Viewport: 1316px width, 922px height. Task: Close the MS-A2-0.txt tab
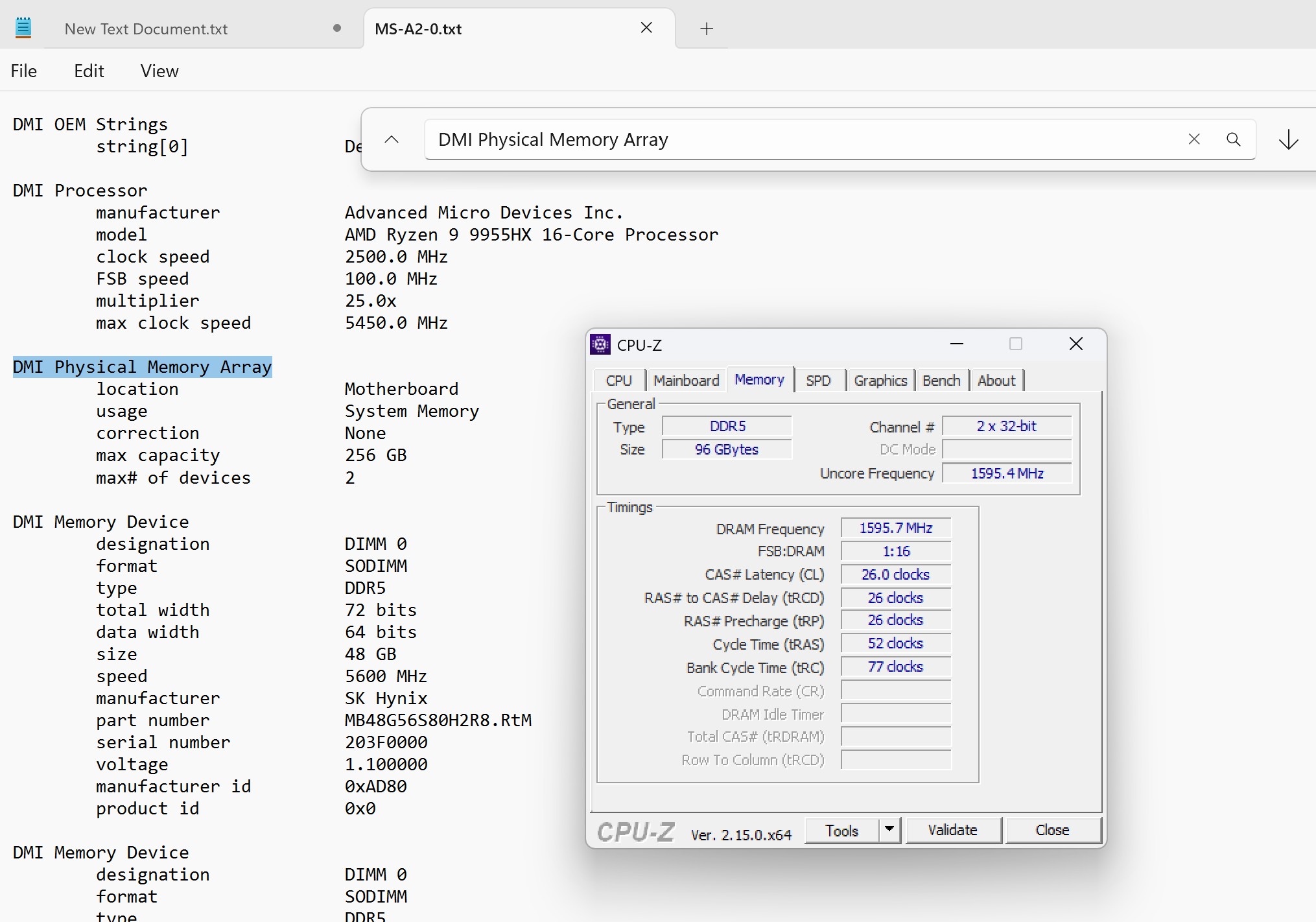point(646,28)
